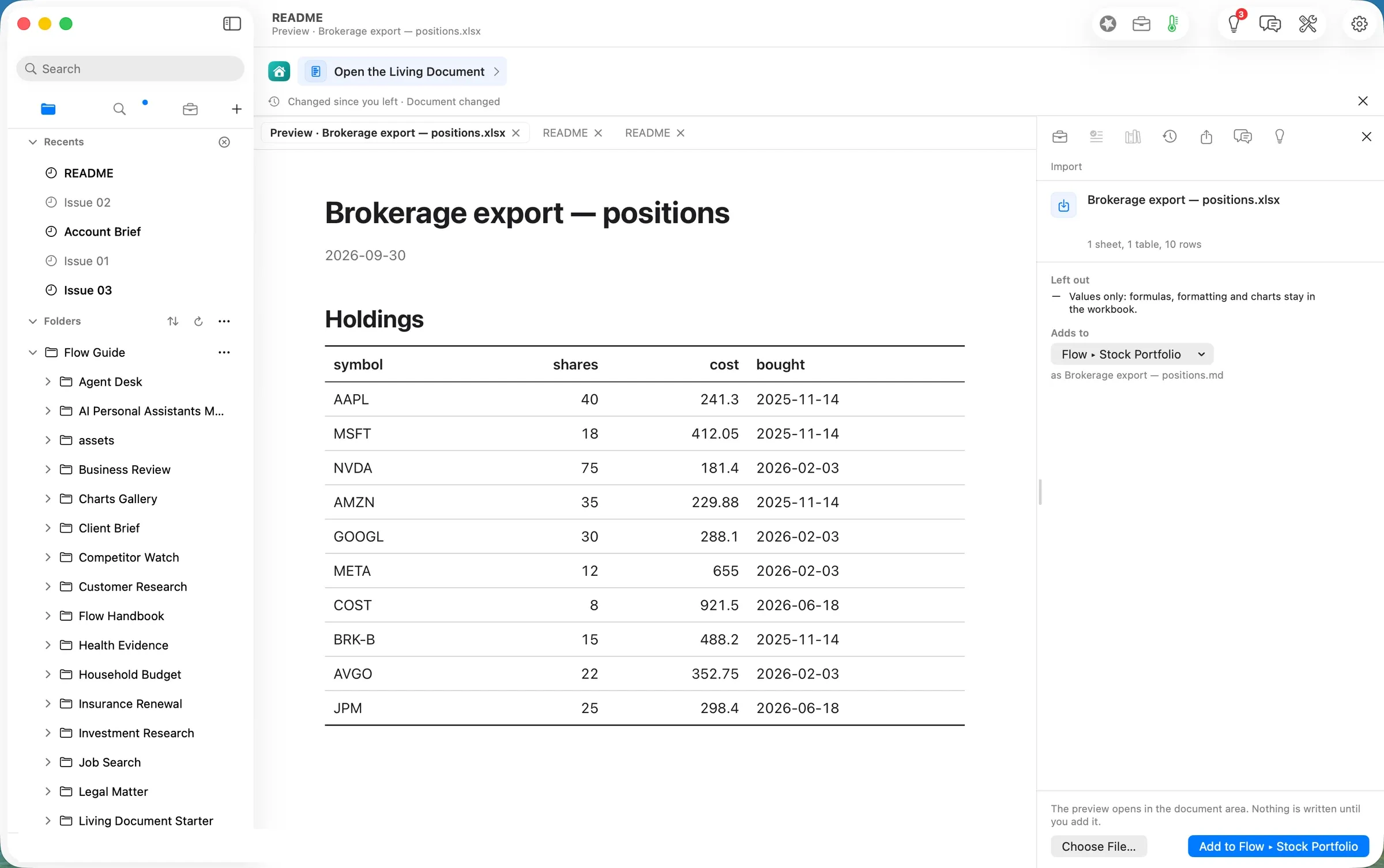Select the sidebar search magnifier icon
The height and width of the screenshot is (868, 1384).
pyautogui.click(x=119, y=109)
